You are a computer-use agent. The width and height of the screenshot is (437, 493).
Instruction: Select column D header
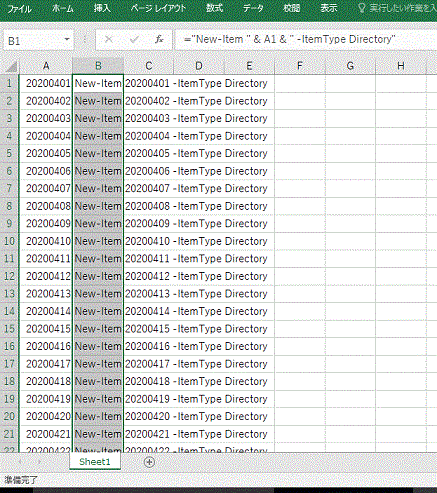click(x=199, y=66)
